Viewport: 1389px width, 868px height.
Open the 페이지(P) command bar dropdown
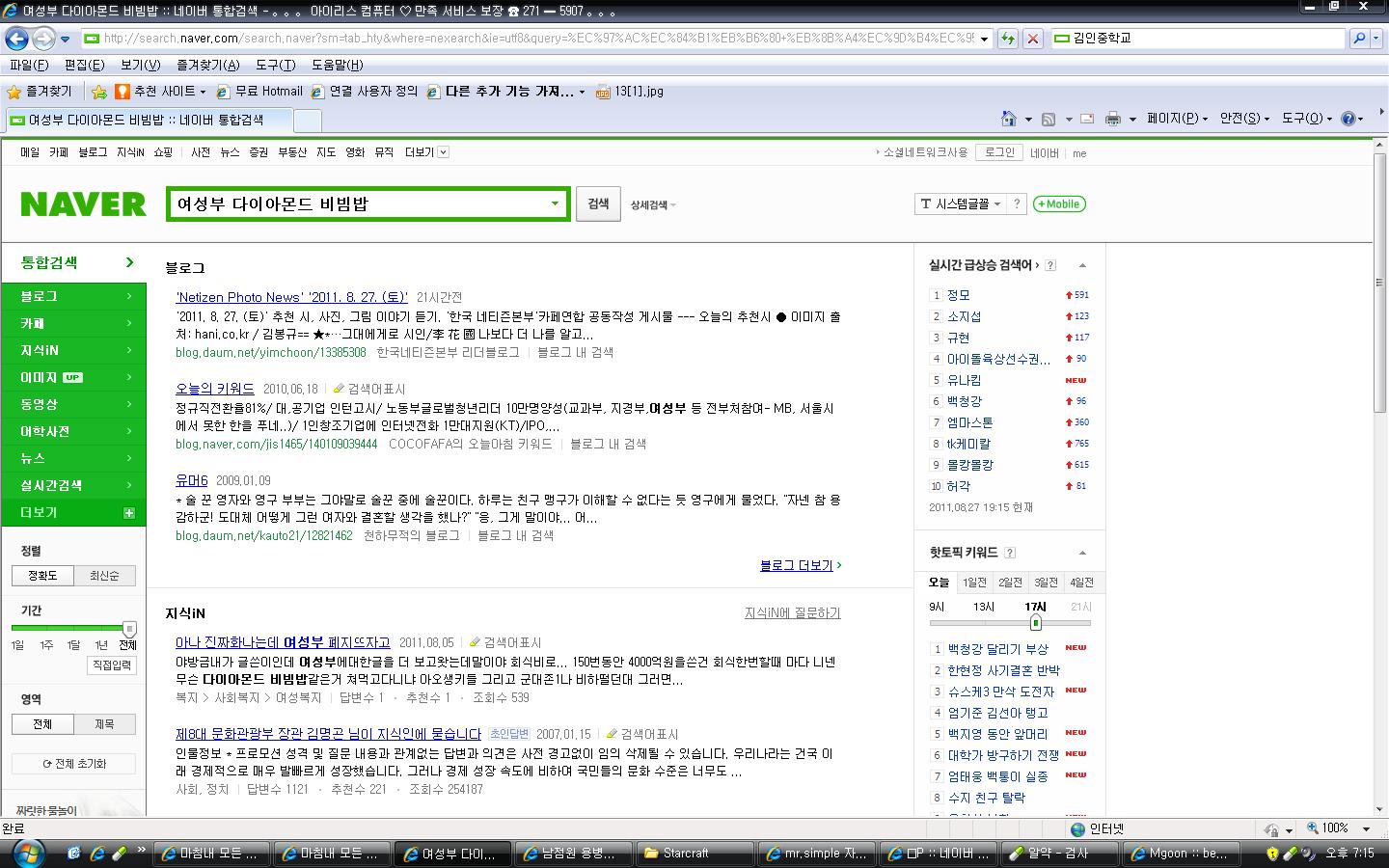[x=1176, y=119]
